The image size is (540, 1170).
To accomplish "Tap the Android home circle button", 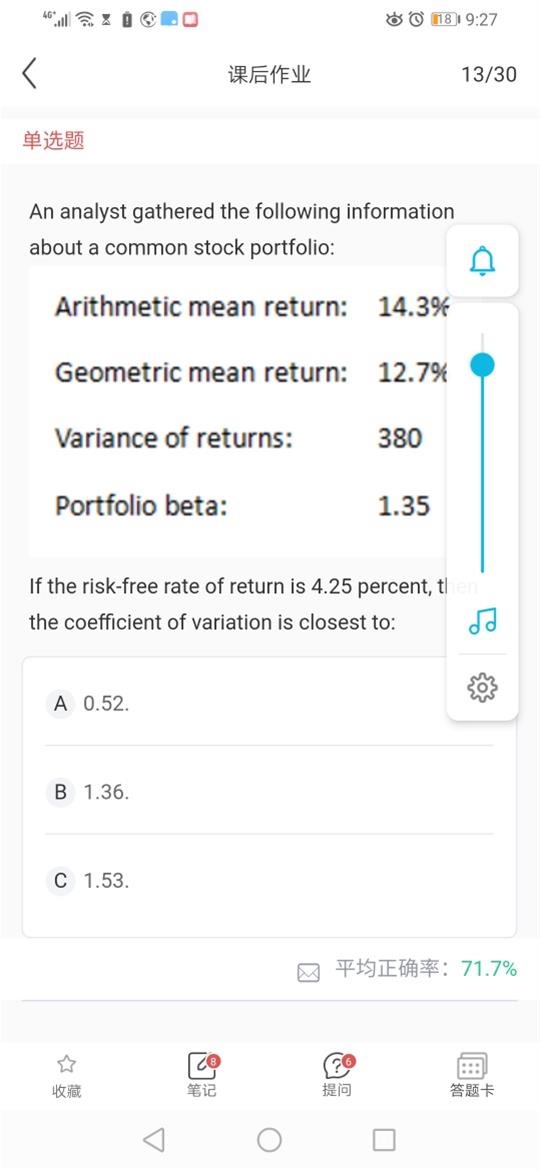I will pos(269,1139).
